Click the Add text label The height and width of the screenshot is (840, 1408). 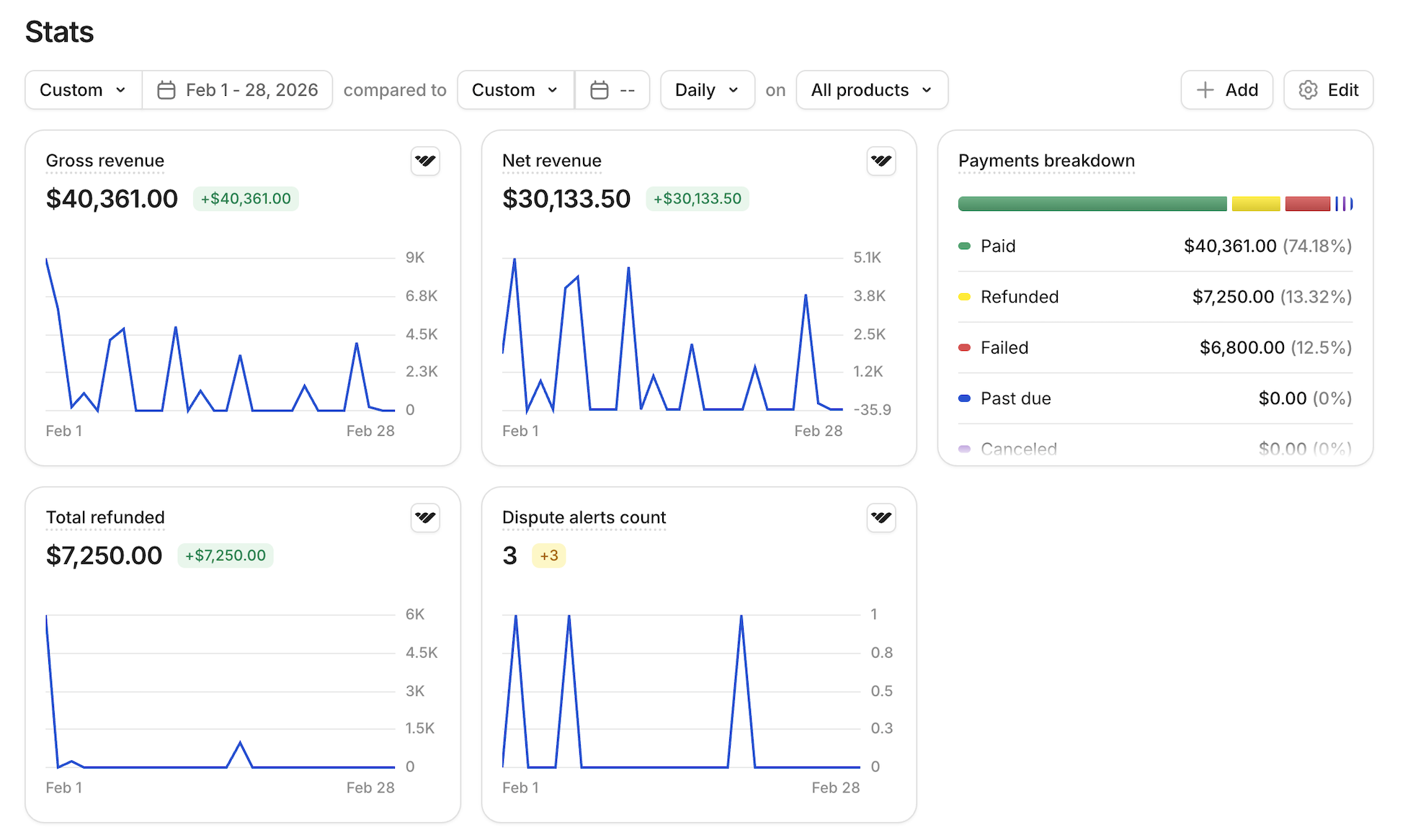pos(1242,90)
